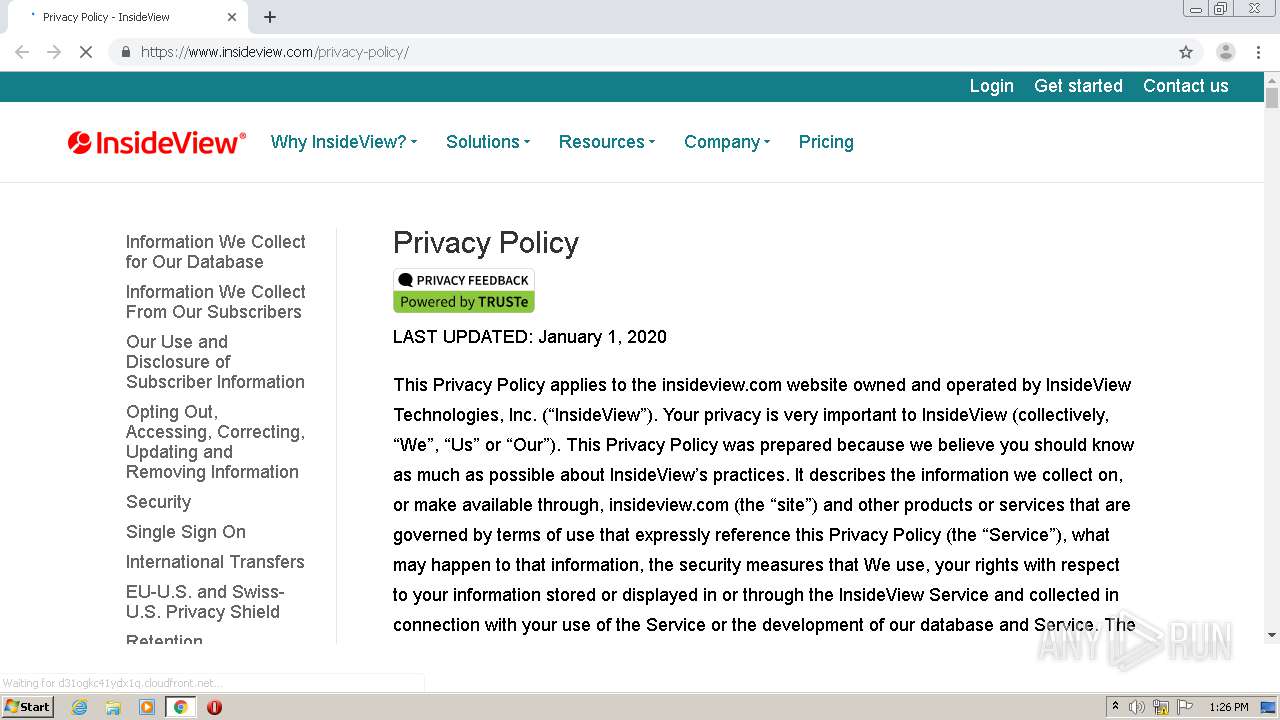Jump to Our Use and Disclosure section
Screen dimensions: 1280x720
click(x=215, y=362)
